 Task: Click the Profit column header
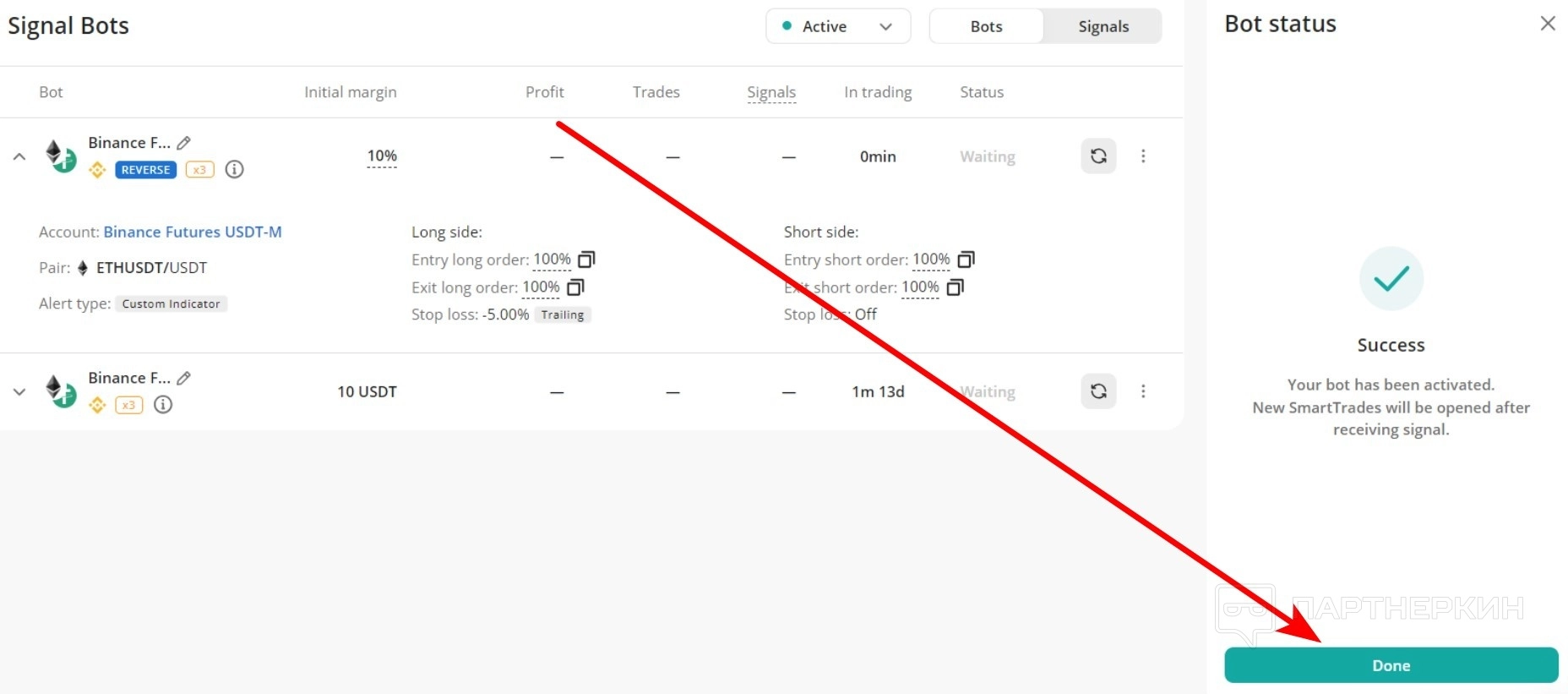[x=545, y=92]
